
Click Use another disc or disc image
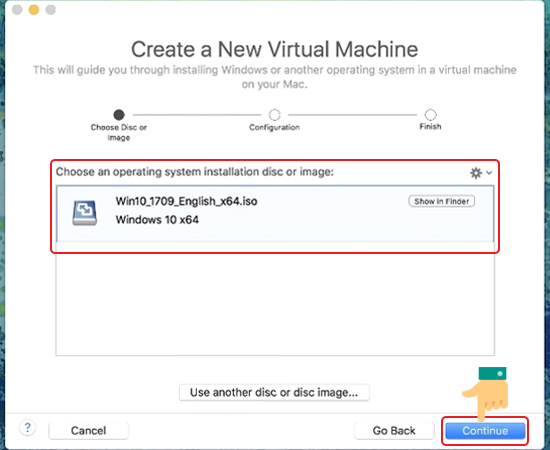[274, 392]
